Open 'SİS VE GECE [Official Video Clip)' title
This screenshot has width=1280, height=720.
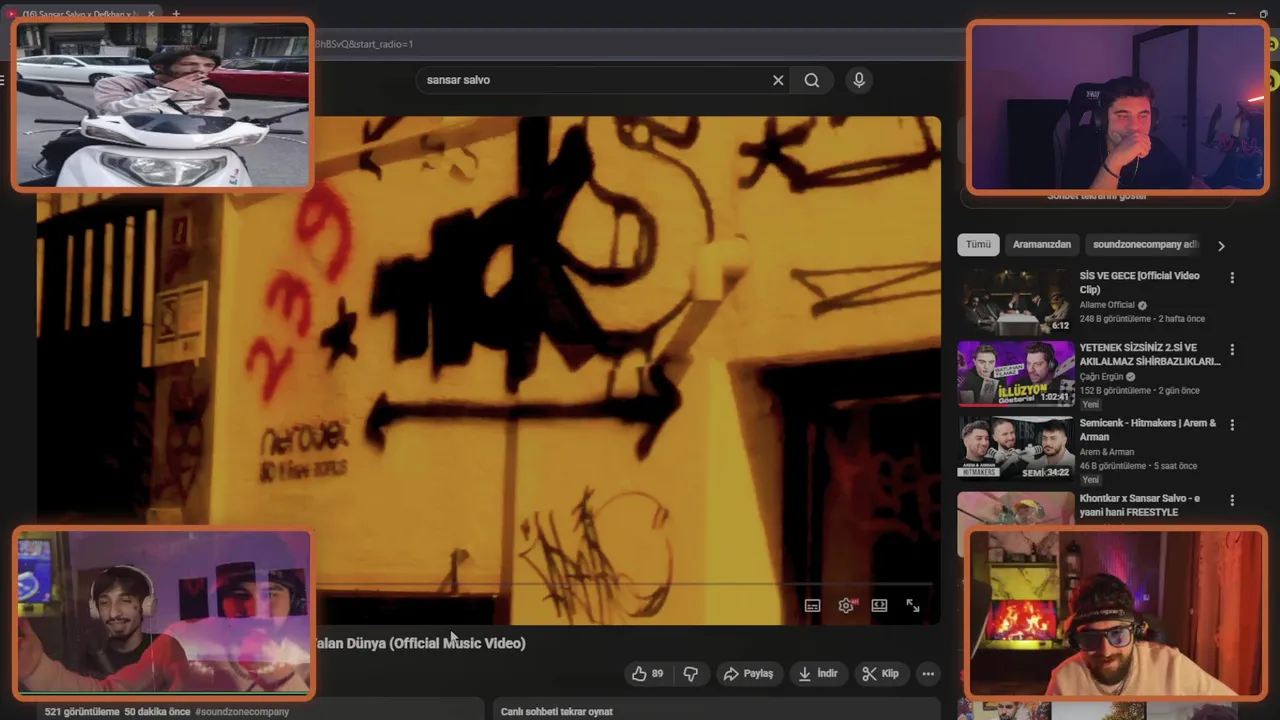pyautogui.click(x=1139, y=283)
